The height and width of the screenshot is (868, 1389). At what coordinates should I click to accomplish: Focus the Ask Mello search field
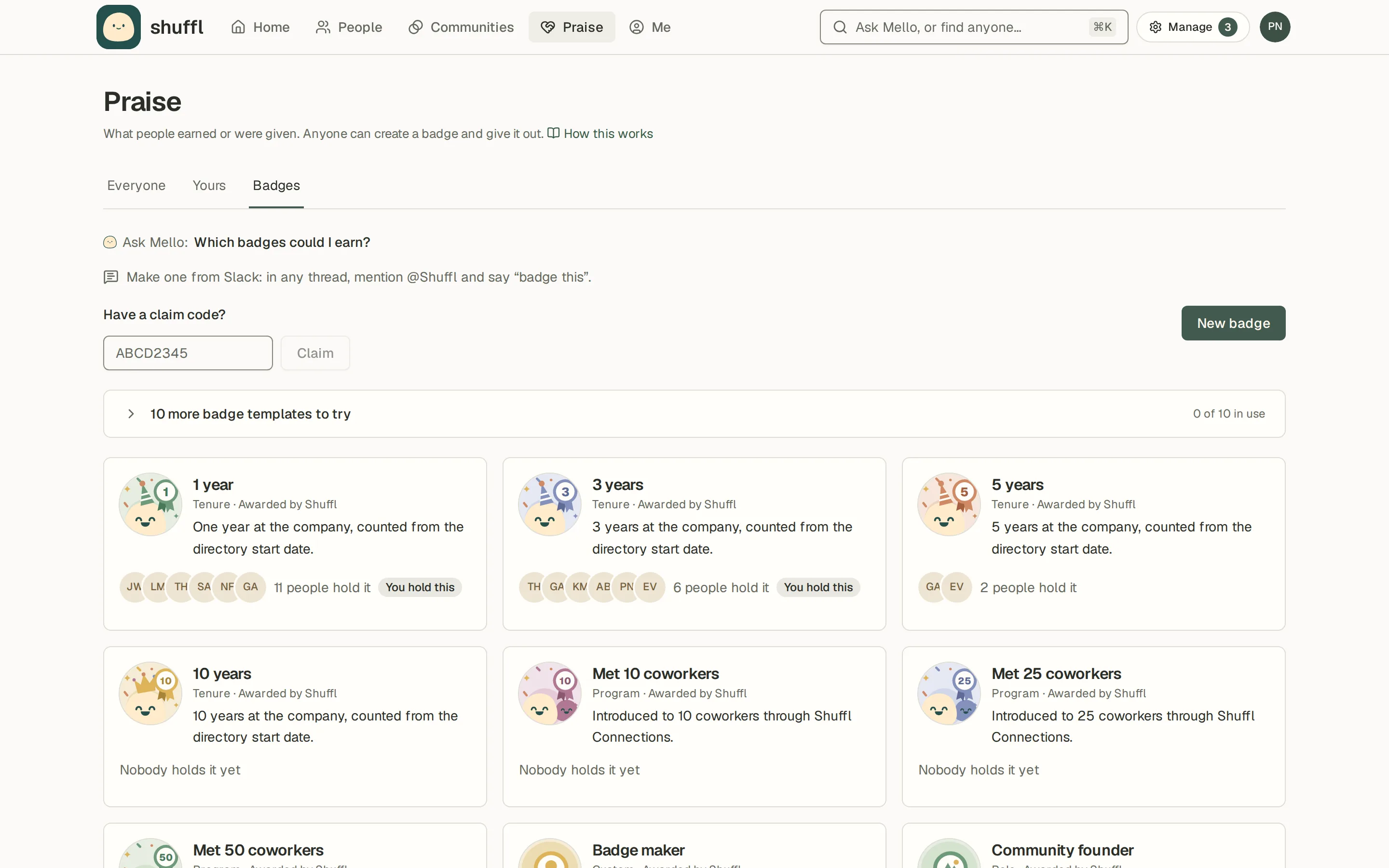click(973, 27)
